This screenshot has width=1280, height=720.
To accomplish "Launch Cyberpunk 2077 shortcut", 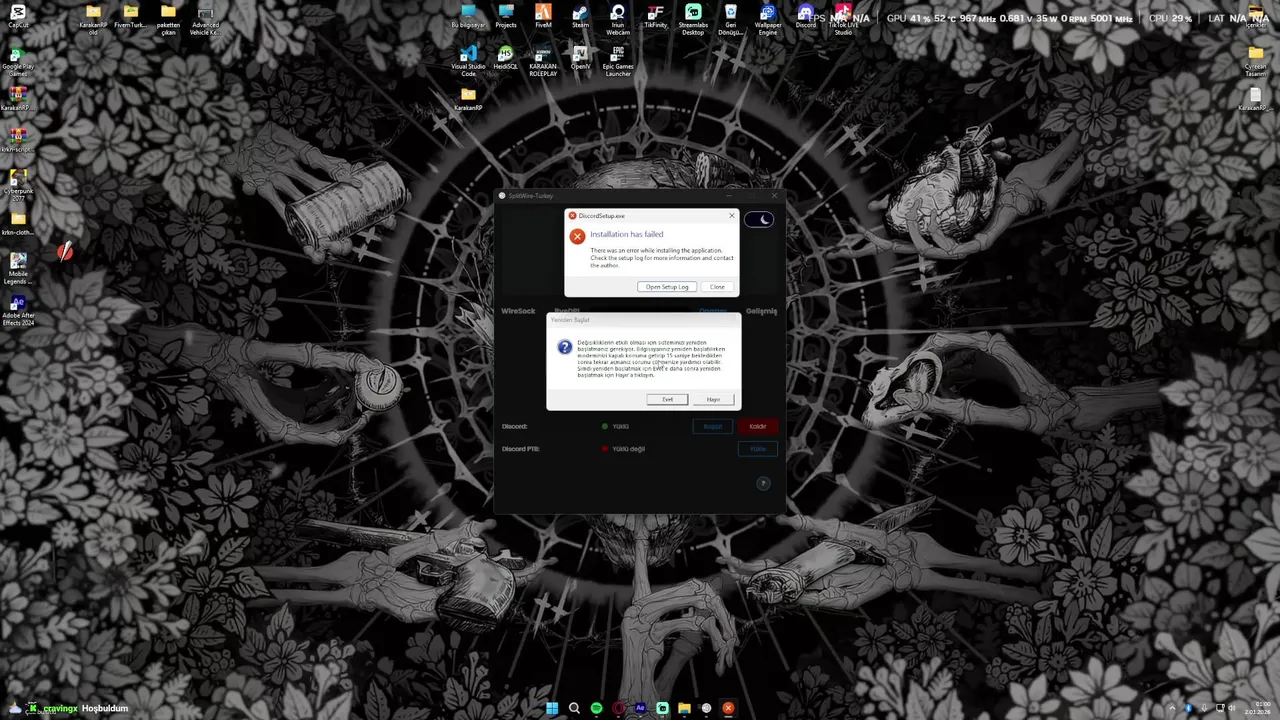I will 18,185.
